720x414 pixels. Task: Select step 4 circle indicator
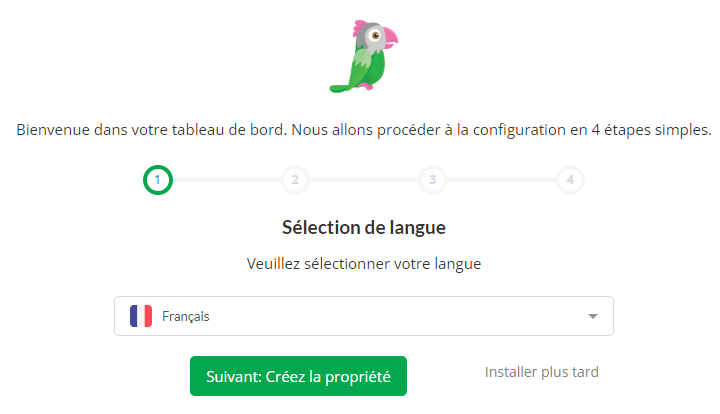point(570,180)
